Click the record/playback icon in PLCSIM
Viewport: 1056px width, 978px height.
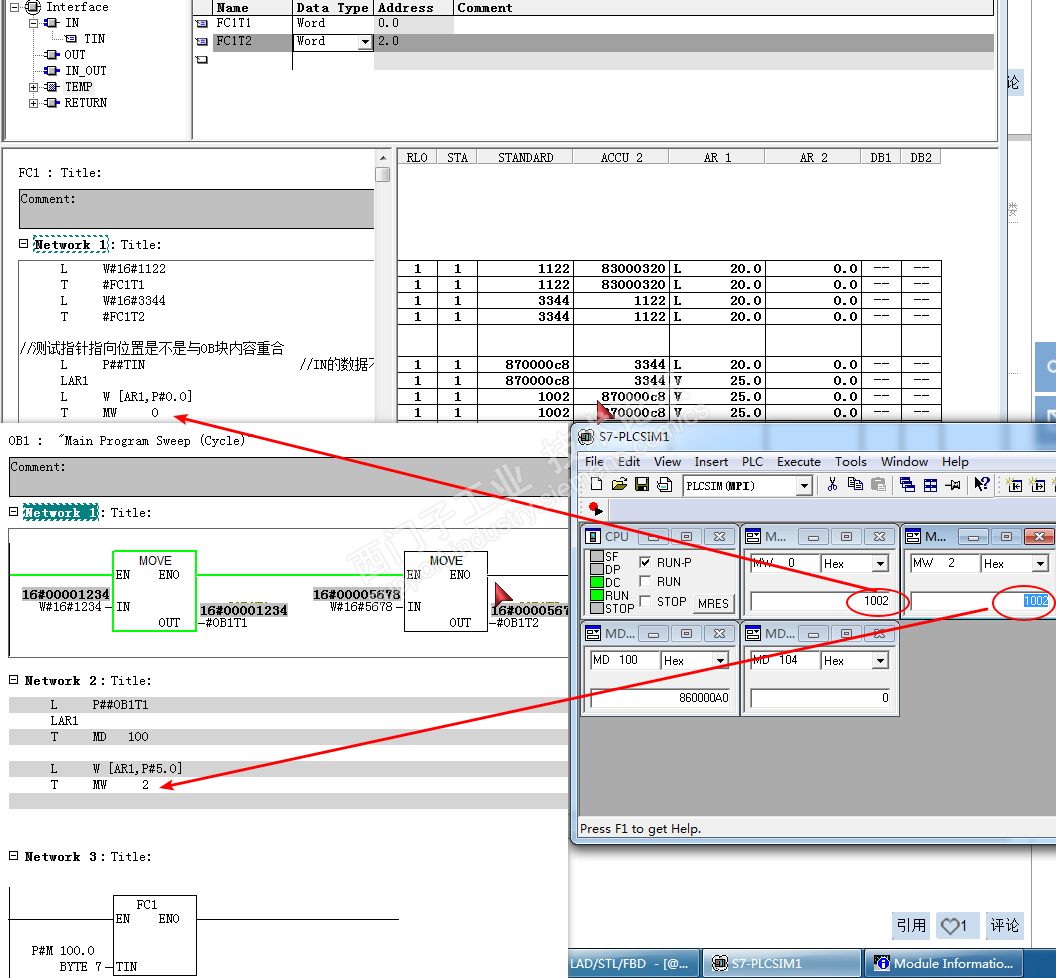(x=595, y=509)
